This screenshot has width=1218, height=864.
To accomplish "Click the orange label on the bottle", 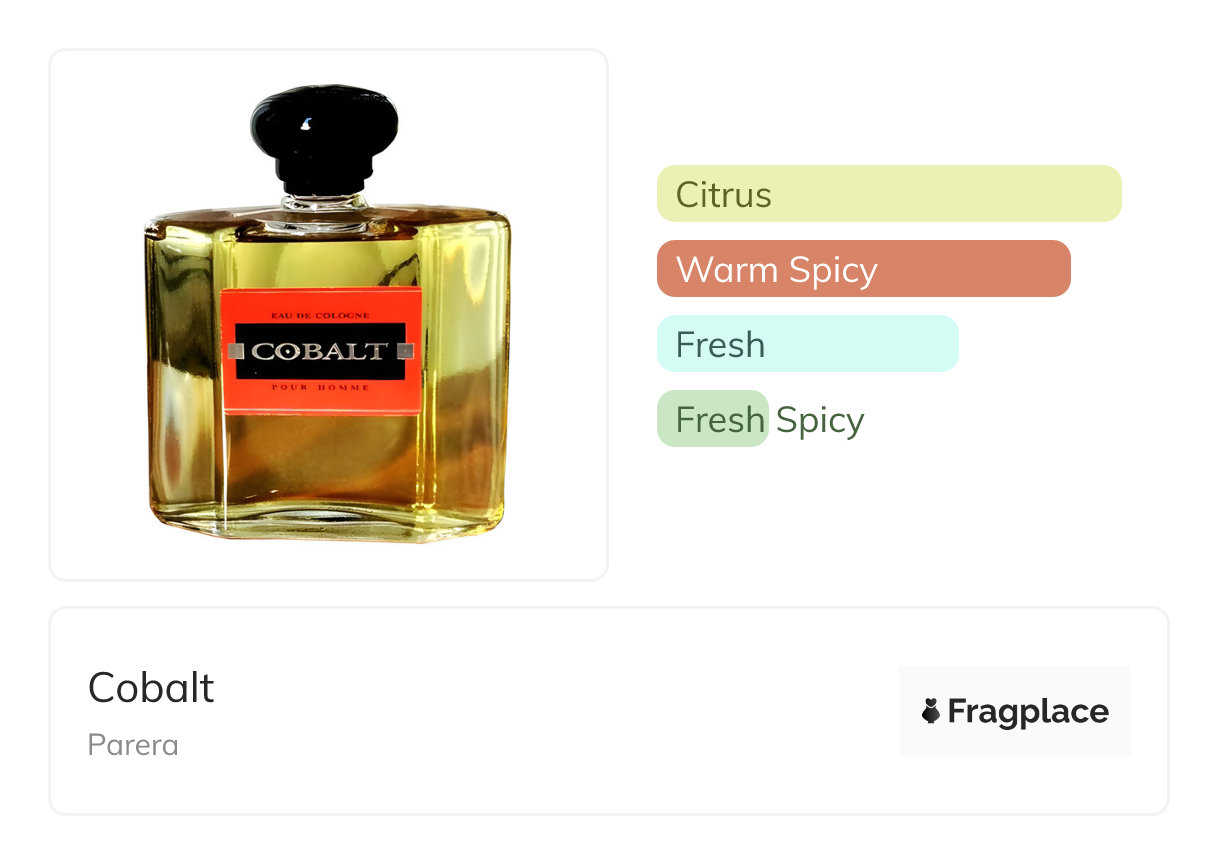I will coord(320,350).
